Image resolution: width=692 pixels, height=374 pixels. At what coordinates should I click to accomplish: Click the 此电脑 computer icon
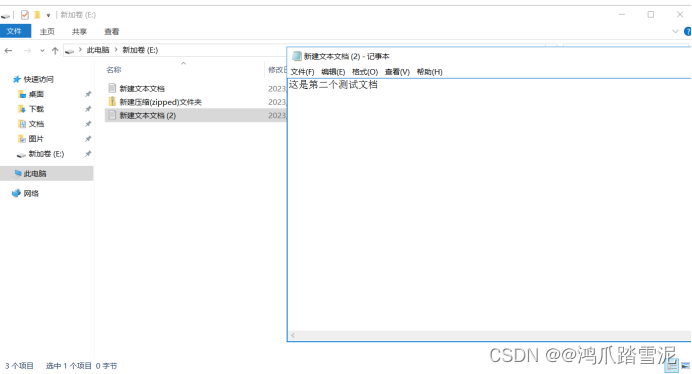(x=18, y=173)
